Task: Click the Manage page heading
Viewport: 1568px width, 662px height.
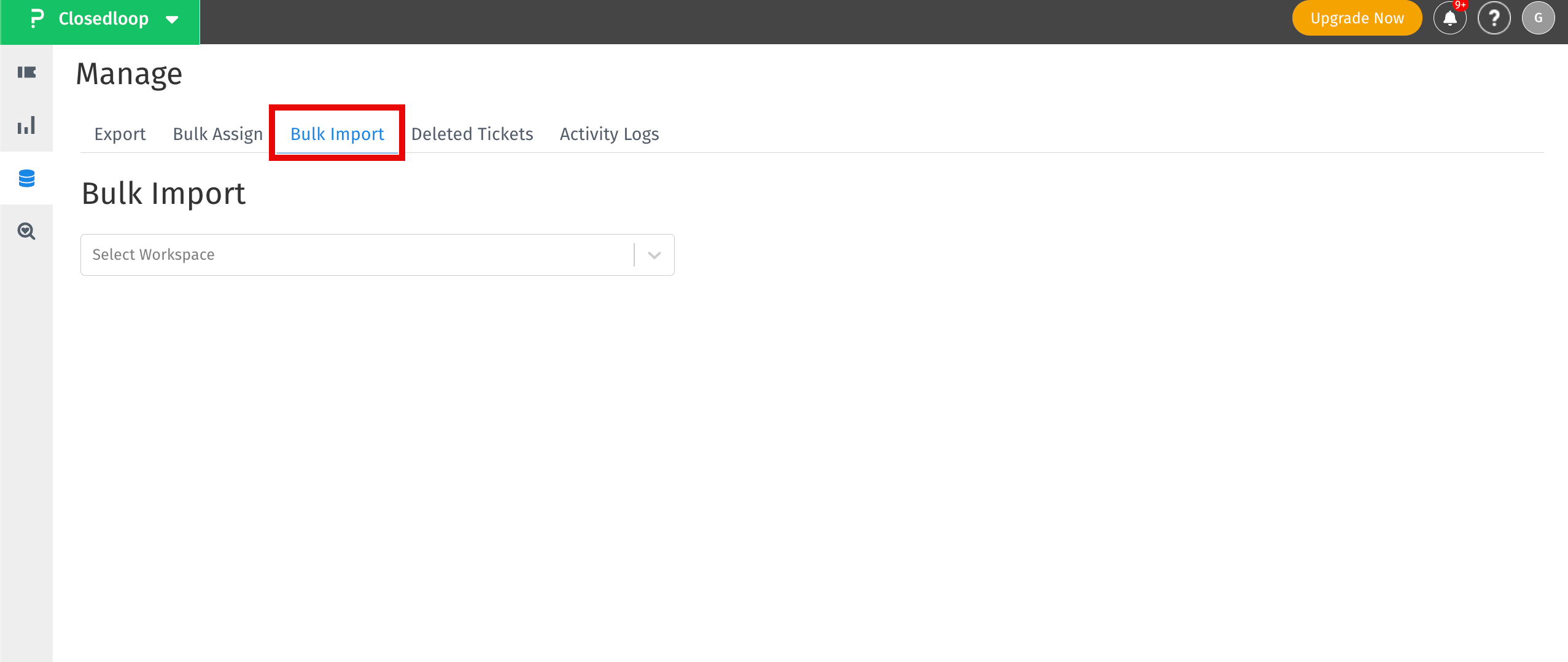Action: pyautogui.click(x=129, y=74)
